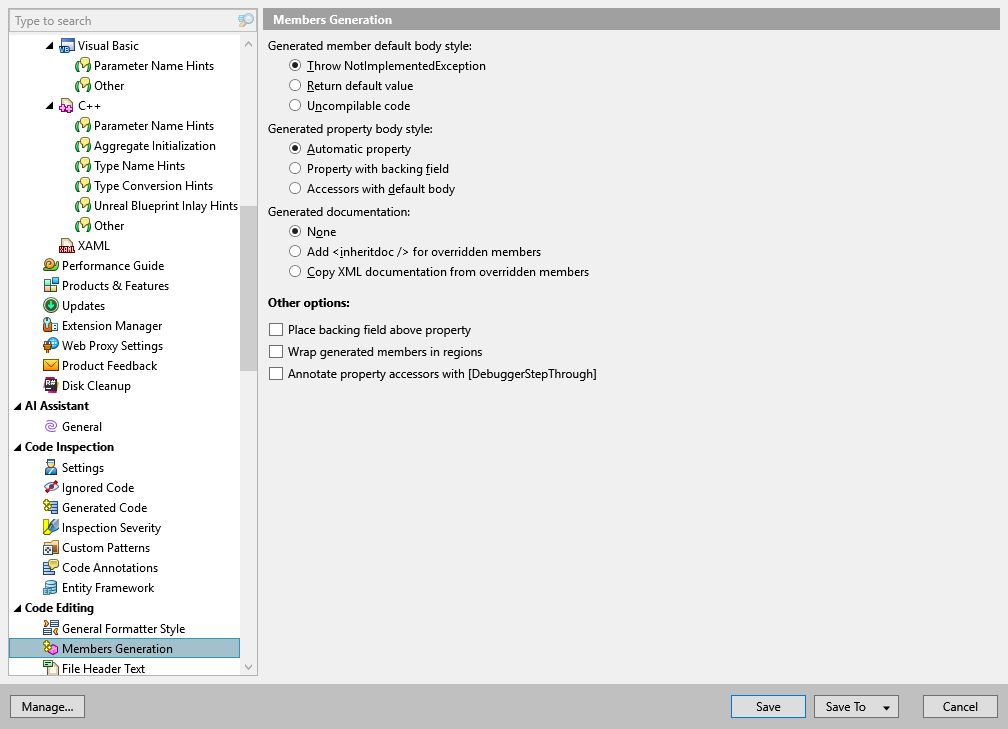The width and height of the screenshot is (1008, 729).
Task: Open Visual Basic Parameter Name Hints
Action: point(154,66)
